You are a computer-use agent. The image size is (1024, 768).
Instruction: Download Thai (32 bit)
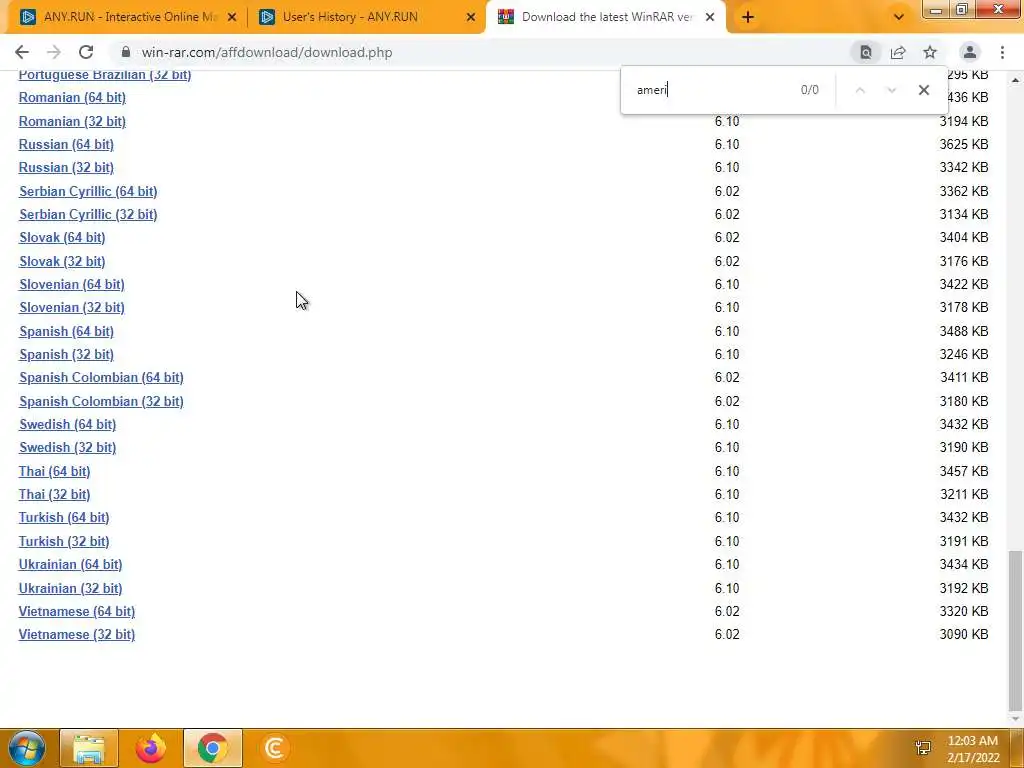coord(54,494)
